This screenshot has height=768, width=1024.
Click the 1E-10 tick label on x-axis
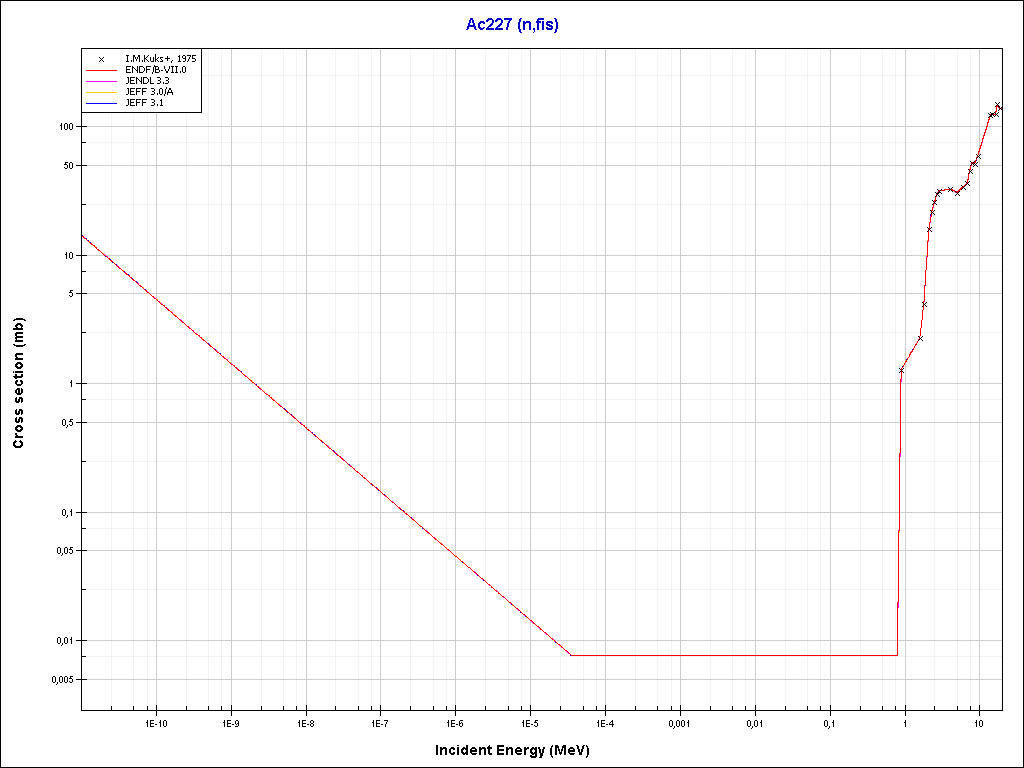(155, 722)
